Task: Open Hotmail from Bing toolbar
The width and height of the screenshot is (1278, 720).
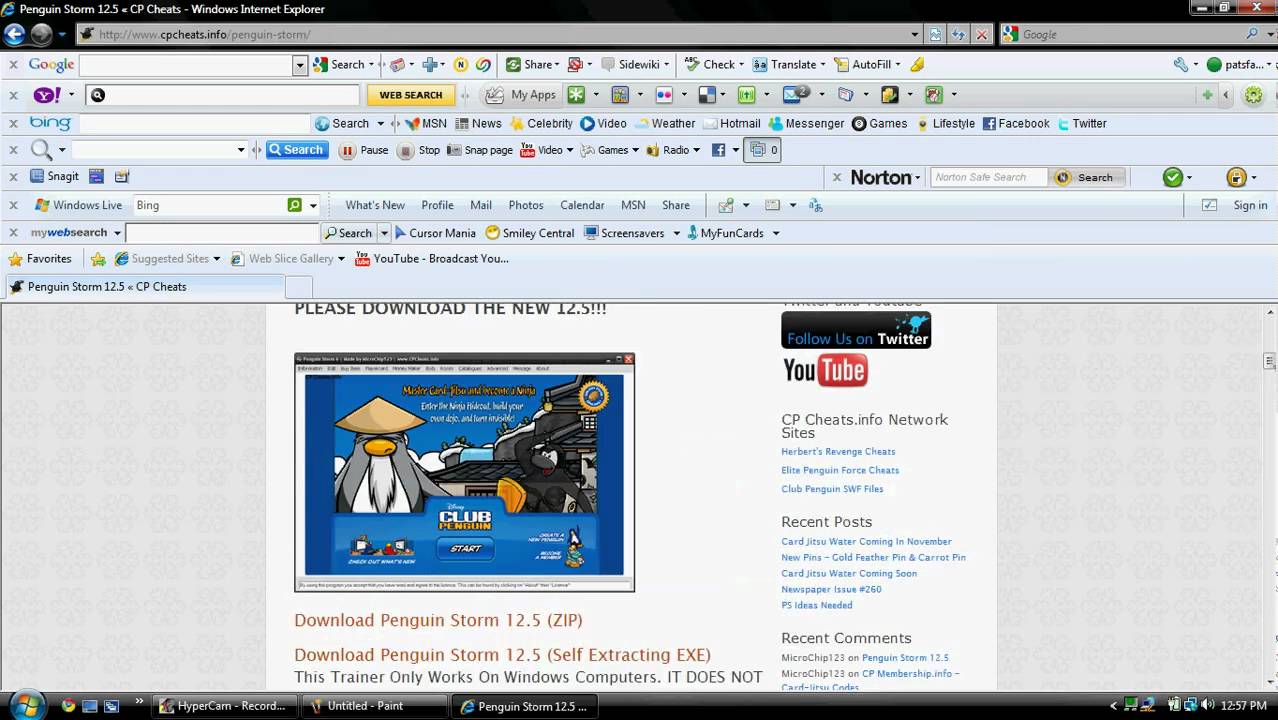Action: click(x=732, y=123)
